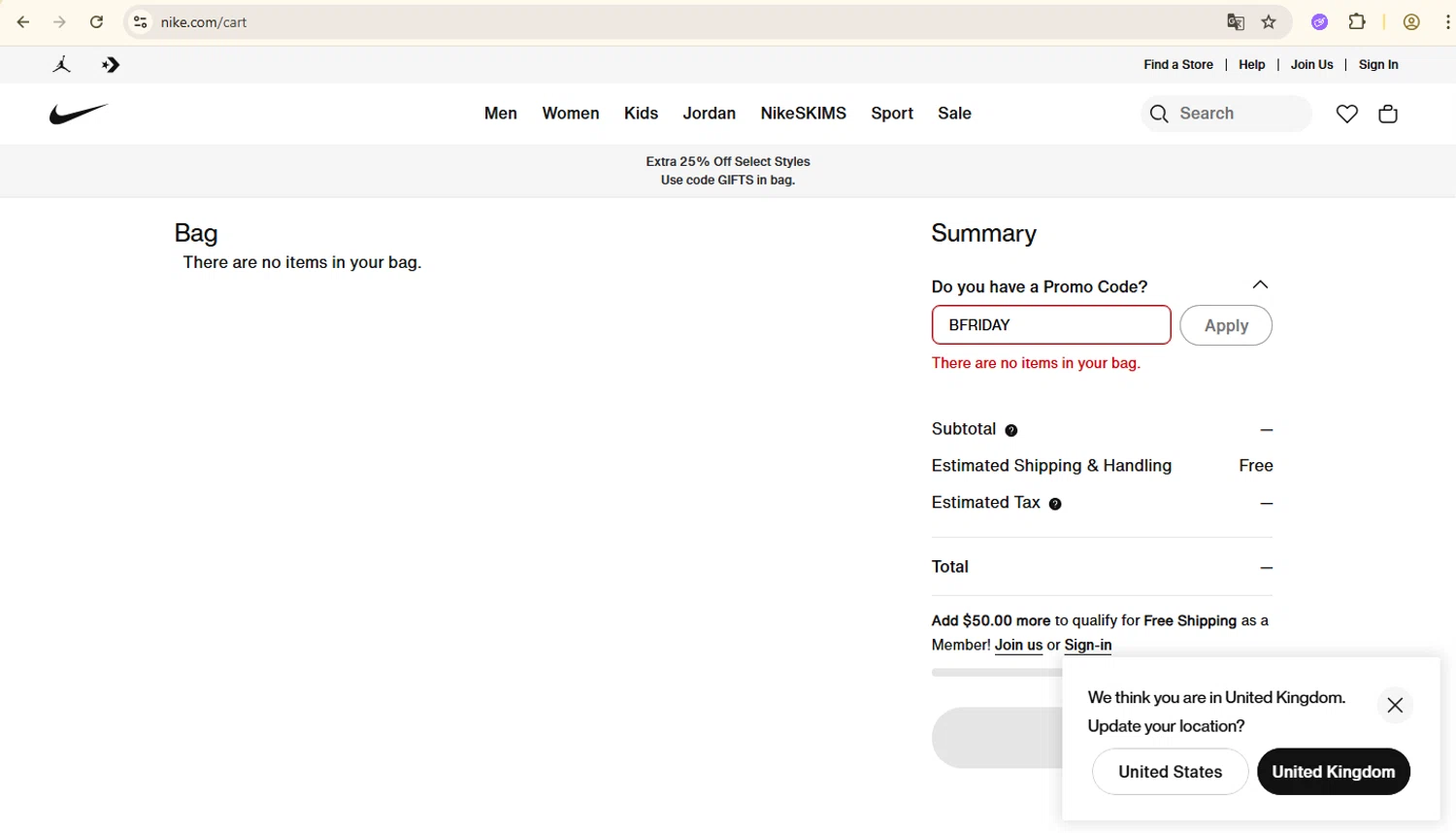The height and width of the screenshot is (833, 1456).
Task: Open the Women menu
Action: 571,114
